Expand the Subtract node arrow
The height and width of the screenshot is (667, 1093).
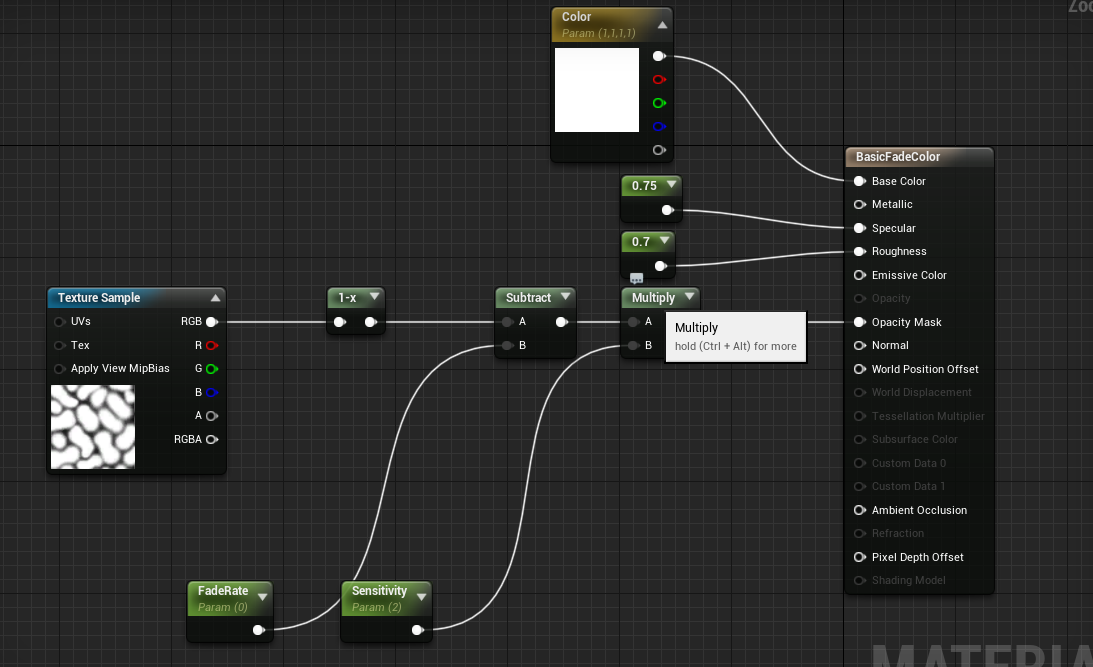pyautogui.click(x=565, y=297)
